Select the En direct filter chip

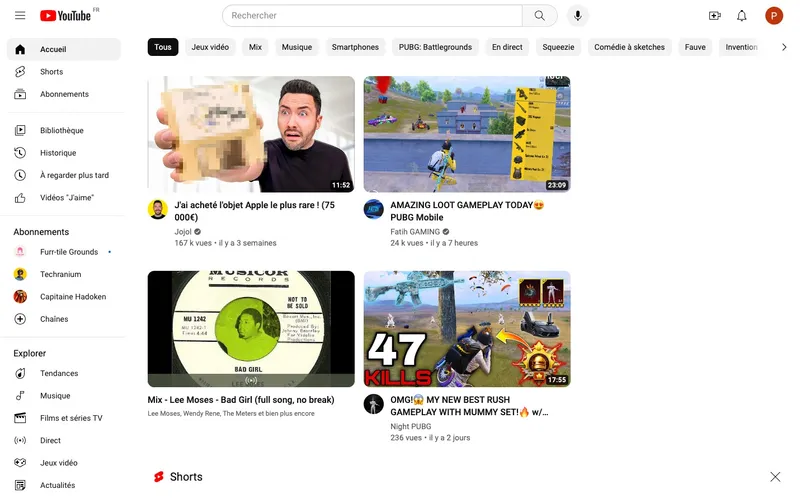click(x=507, y=47)
